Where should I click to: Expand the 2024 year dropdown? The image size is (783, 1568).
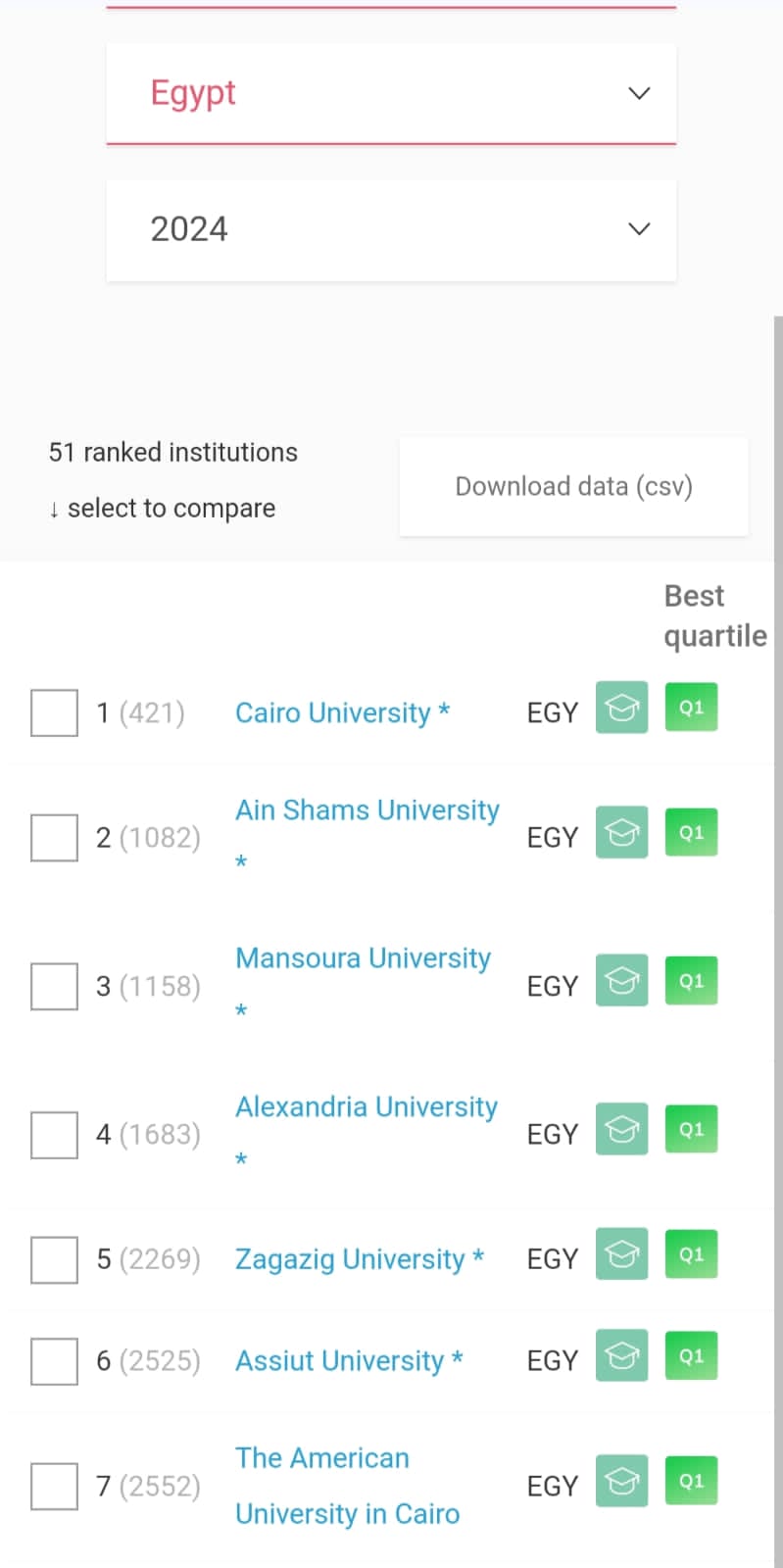click(x=391, y=229)
